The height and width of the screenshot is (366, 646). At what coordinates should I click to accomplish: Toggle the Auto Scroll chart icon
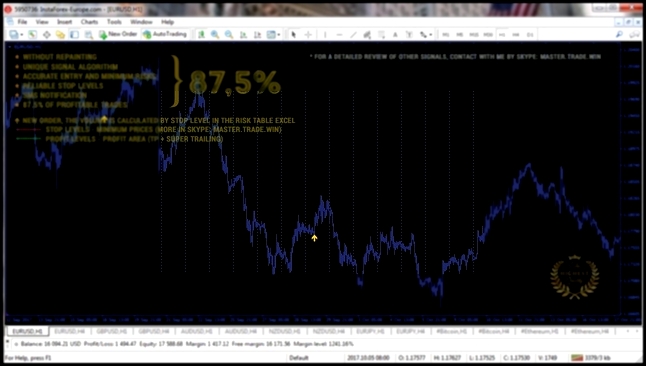click(x=243, y=35)
